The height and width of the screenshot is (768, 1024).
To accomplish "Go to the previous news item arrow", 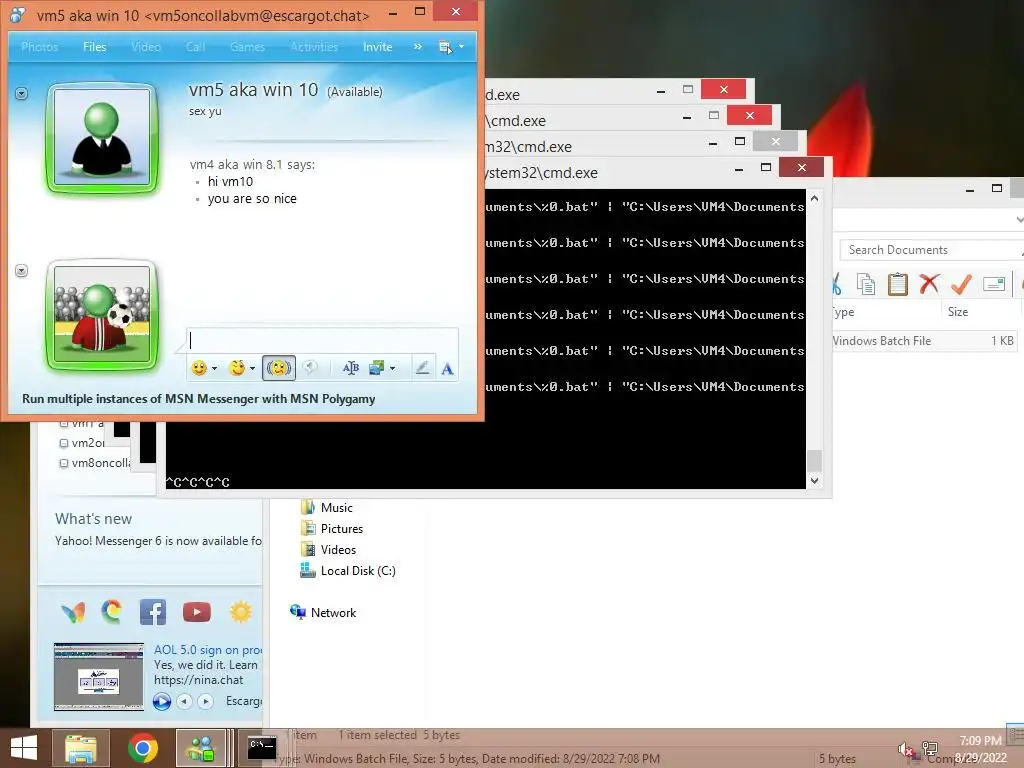I will point(185,701).
